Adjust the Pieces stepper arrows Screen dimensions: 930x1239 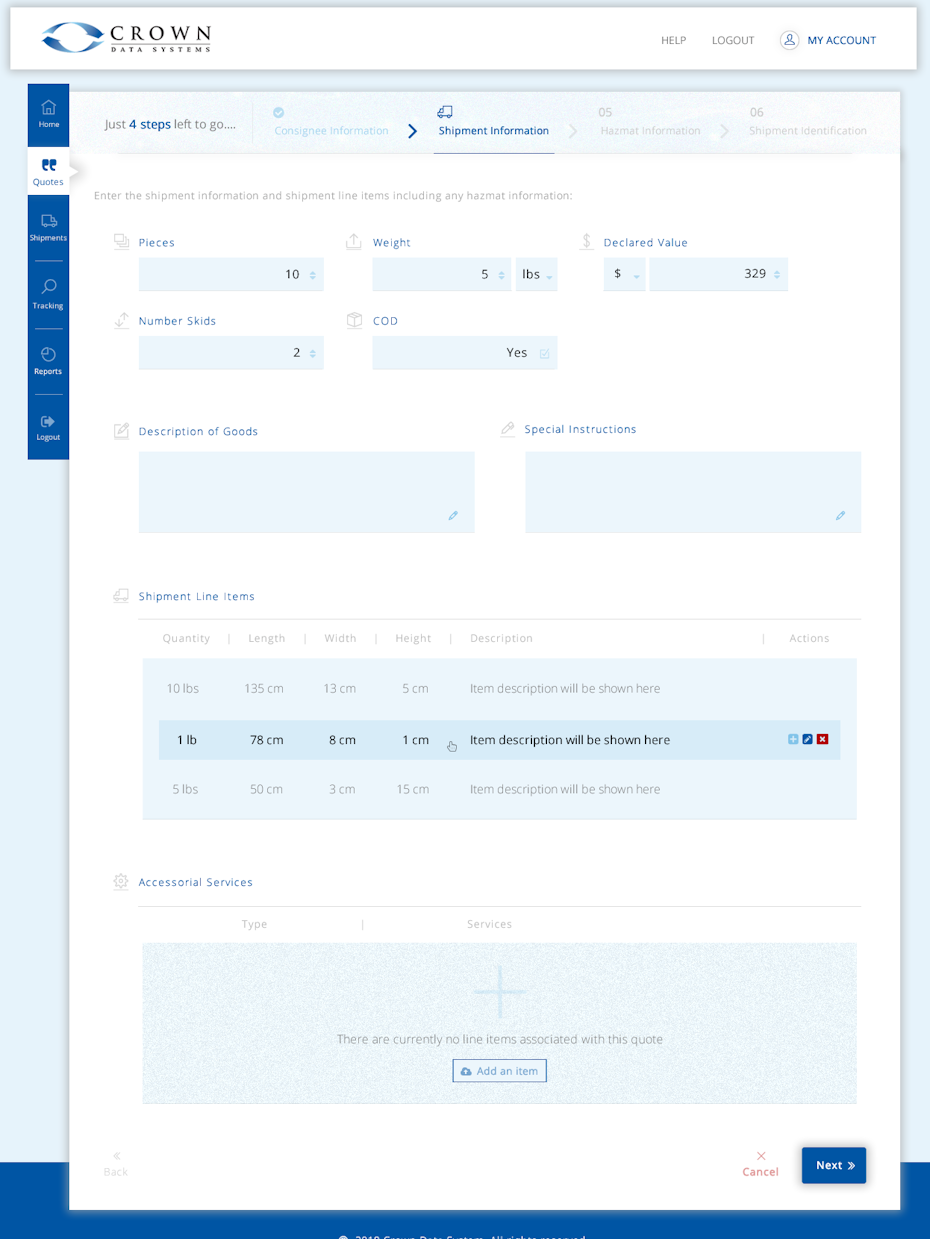[x=313, y=275]
